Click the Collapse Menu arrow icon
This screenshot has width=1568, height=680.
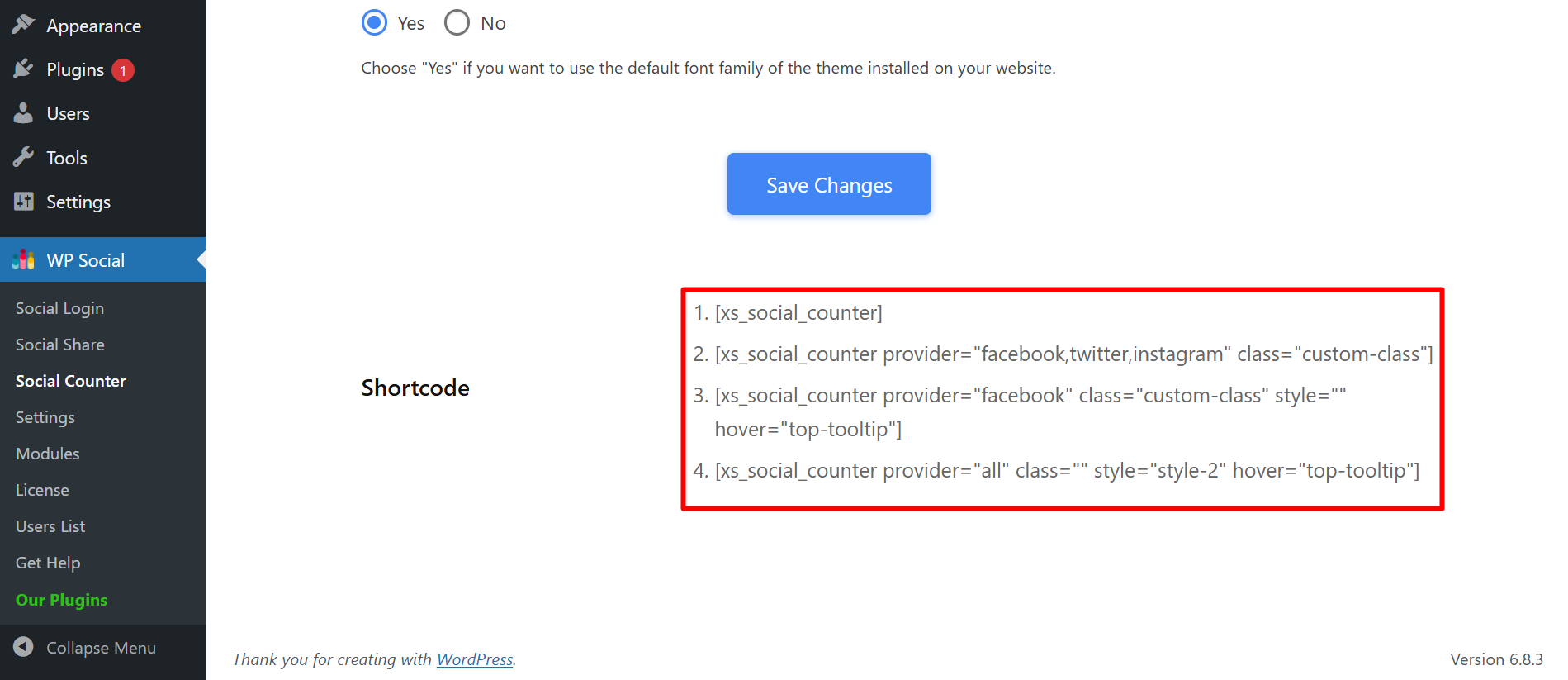23,647
